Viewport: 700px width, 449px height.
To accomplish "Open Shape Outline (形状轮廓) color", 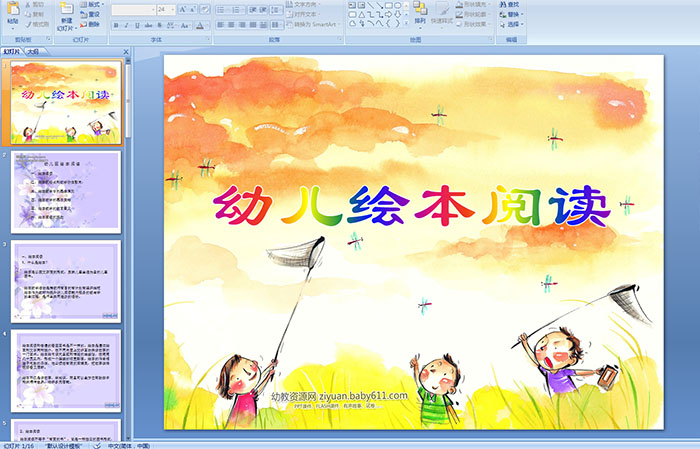I will (473, 14).
